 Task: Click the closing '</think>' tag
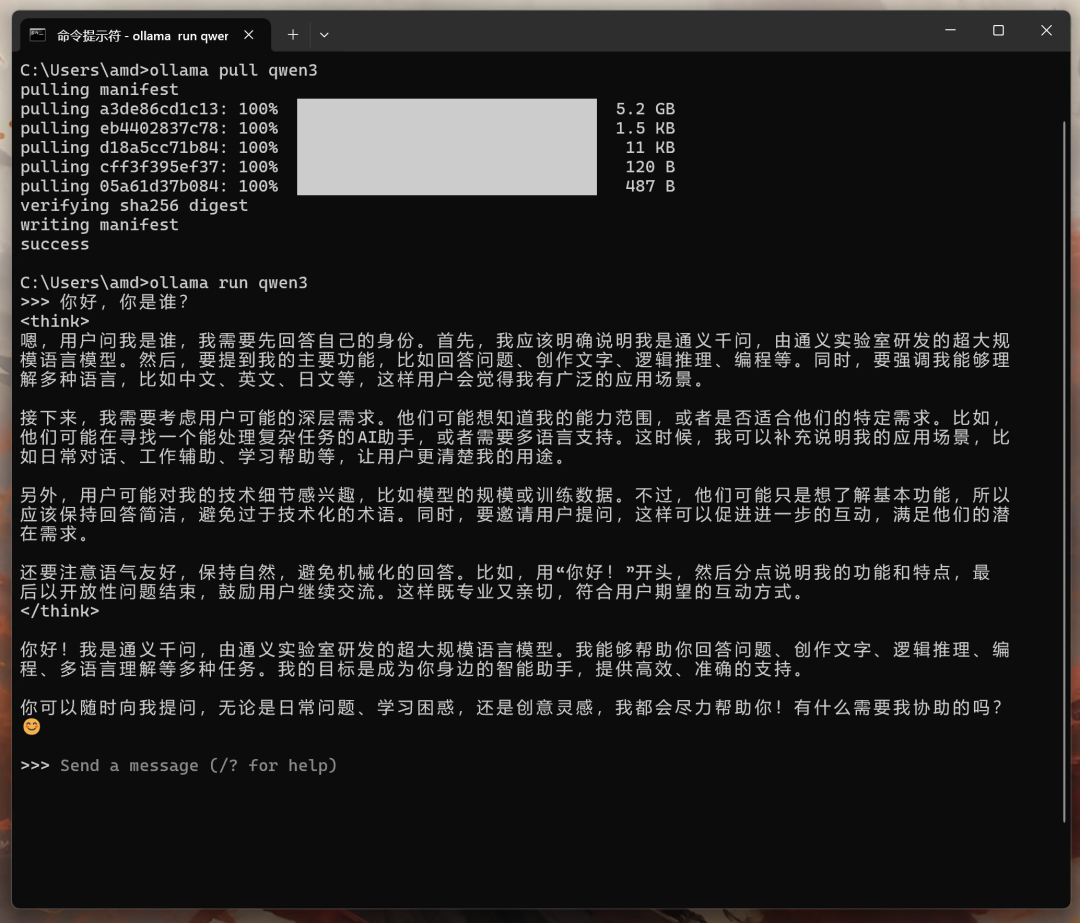tap(59, 611)
